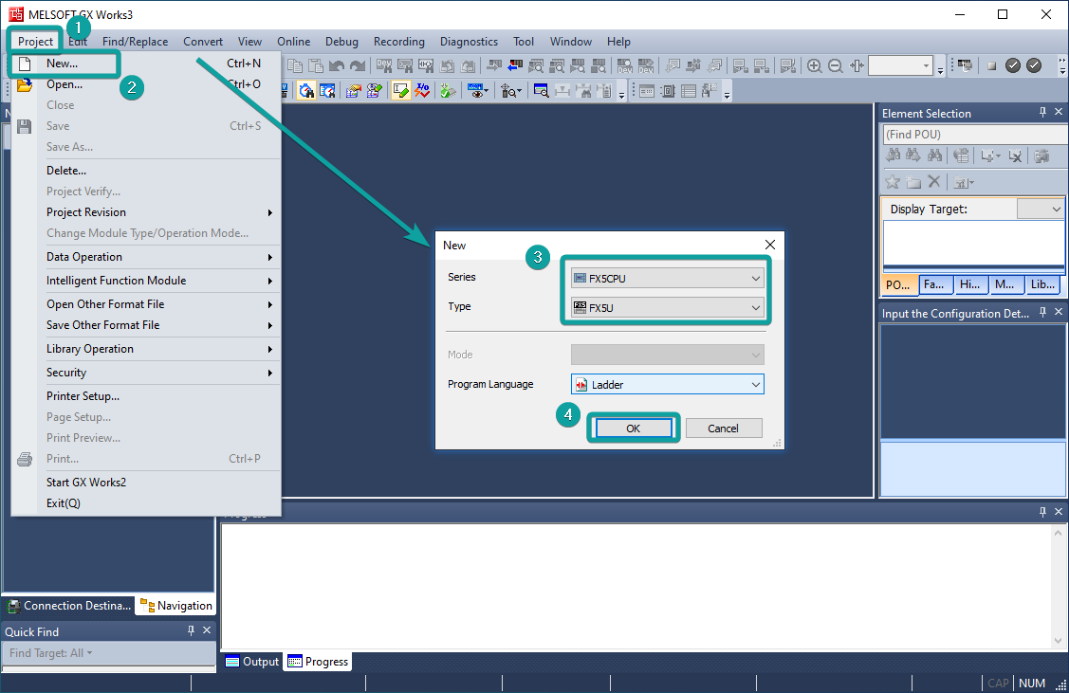
Task: Expand the Display Target dropdown
Action: pos(1040,209)
